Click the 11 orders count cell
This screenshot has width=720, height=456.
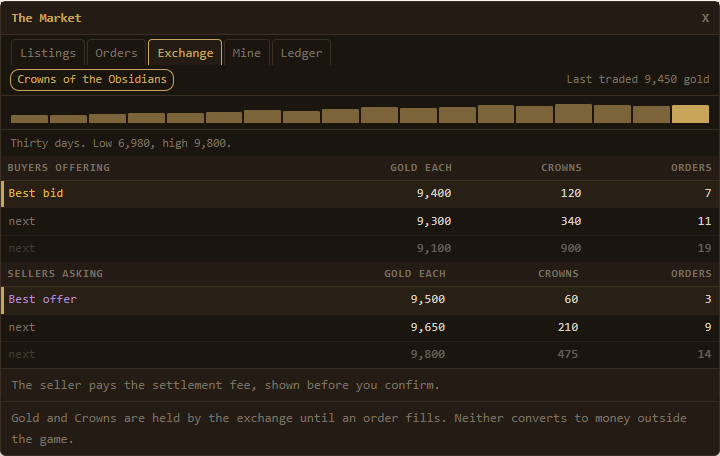(704, 221)
